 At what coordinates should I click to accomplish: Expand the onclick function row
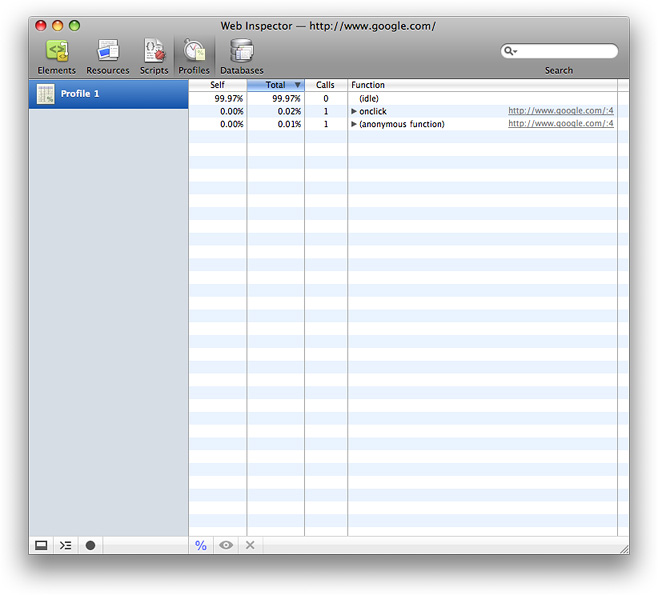(x=354, y=112)
